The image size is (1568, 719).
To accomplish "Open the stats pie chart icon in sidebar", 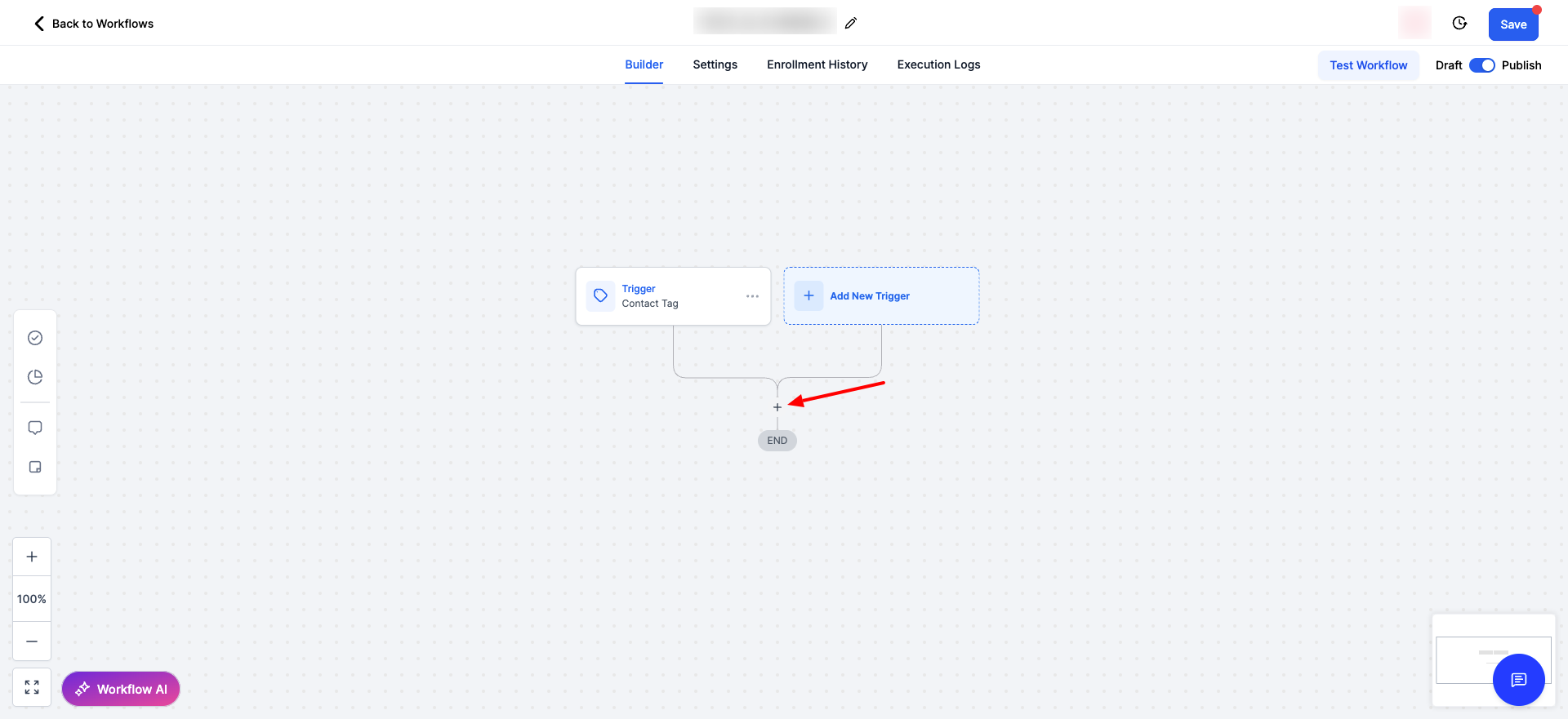I will (35, 377).
